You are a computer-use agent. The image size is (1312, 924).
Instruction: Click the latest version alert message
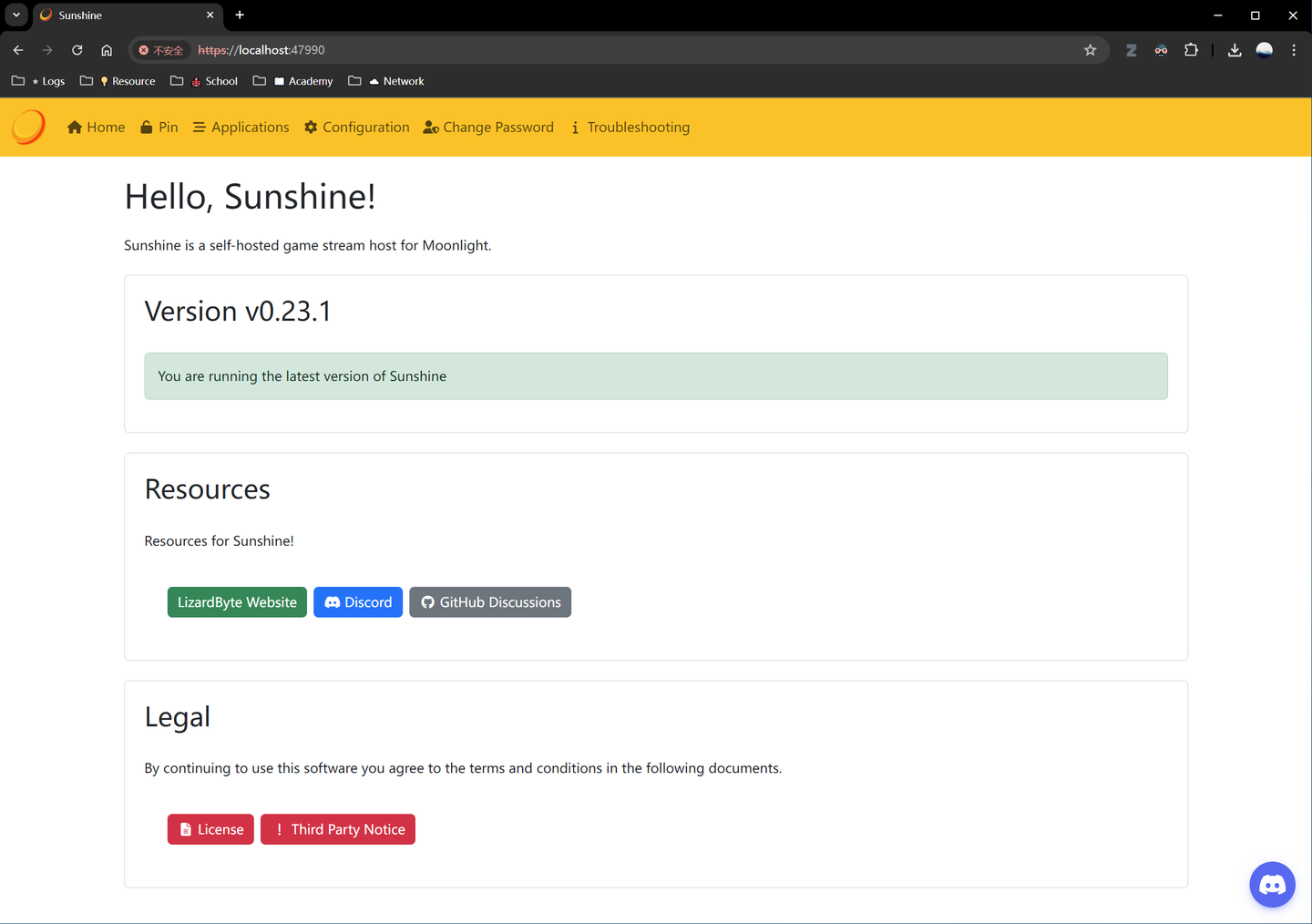[x=656, y=376]
